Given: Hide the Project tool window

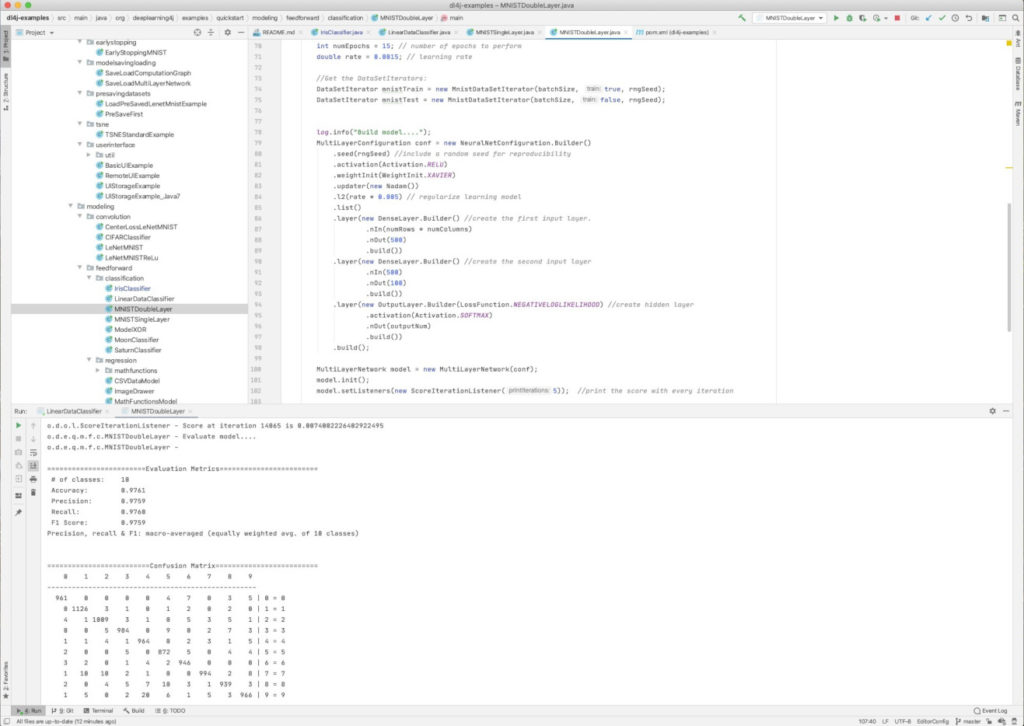Looking at the screenshot, I should click(x=241, y=33).
